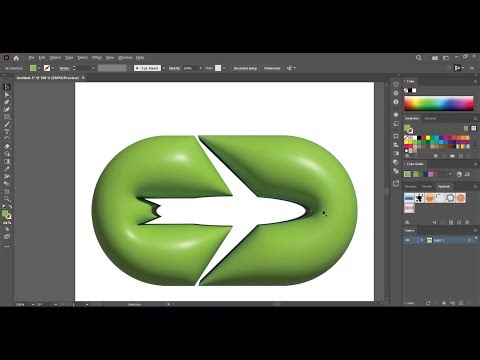Select the Artboard tool

[7, 191]
